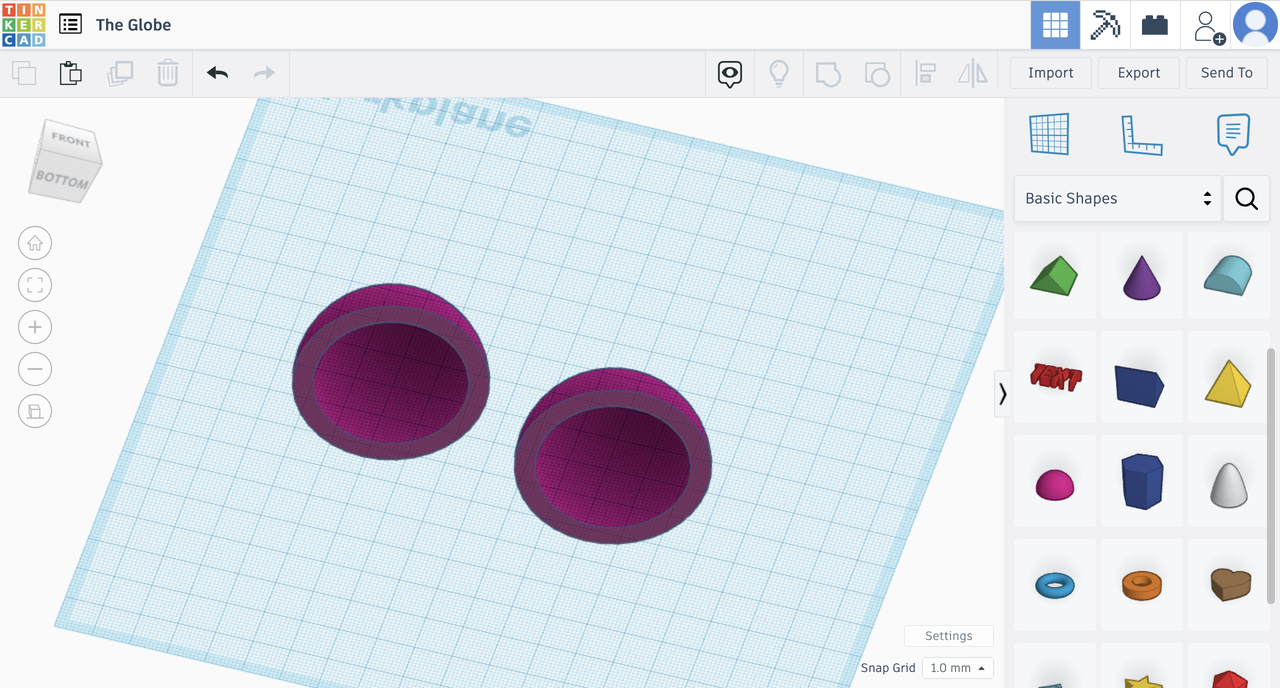This screenshot has height=688, width=1280.
Task: Toggle perspective or orthographic view button
Action: click(35, 411)
